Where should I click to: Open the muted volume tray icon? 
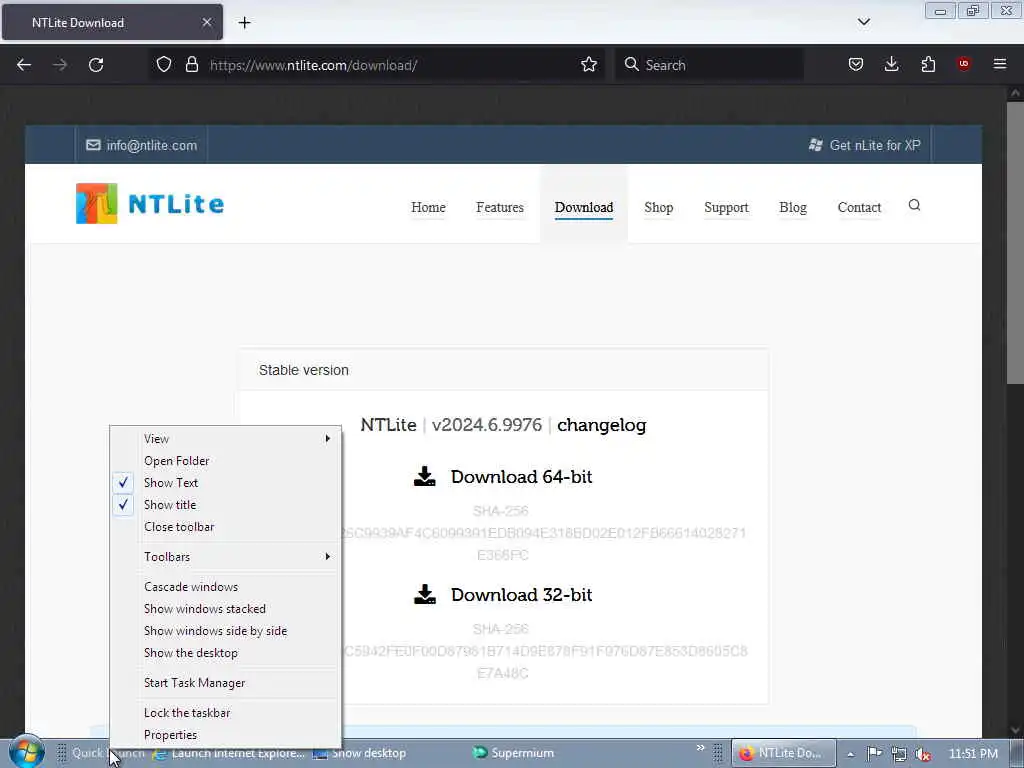[923, 754]
